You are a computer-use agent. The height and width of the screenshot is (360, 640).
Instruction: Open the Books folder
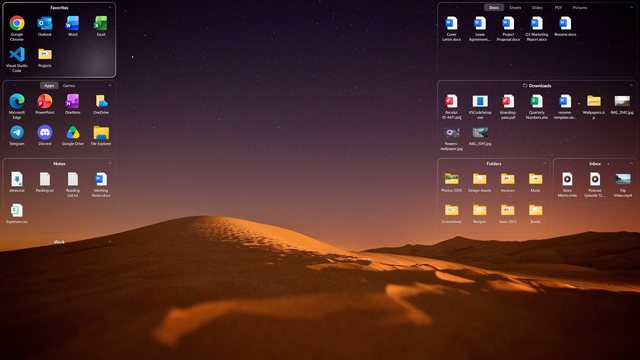(x=536, y=211)
